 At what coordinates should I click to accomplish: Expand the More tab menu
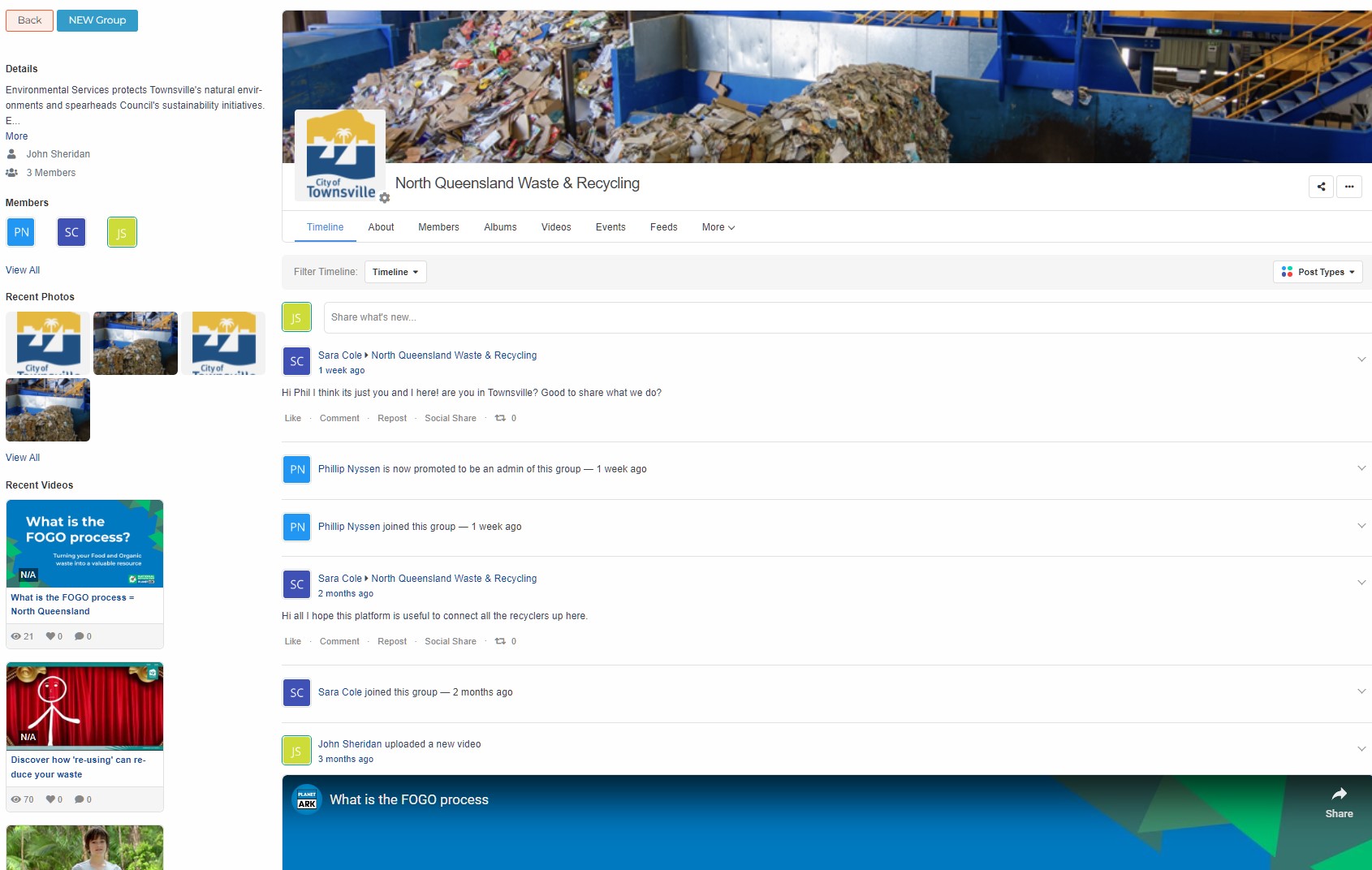[718, 227]
